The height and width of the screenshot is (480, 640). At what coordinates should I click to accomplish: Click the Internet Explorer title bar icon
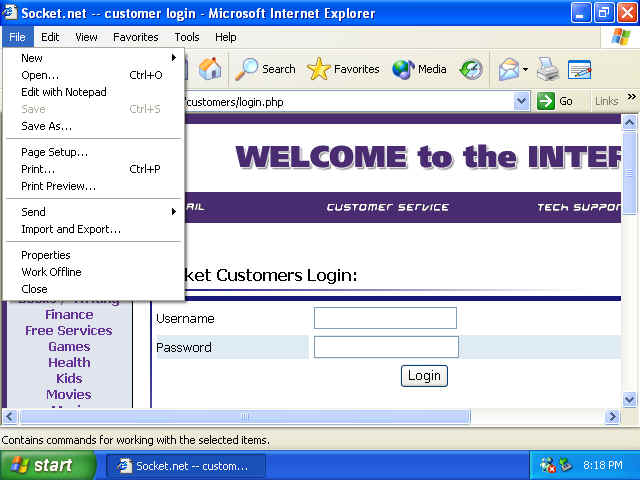click(10, 12)
